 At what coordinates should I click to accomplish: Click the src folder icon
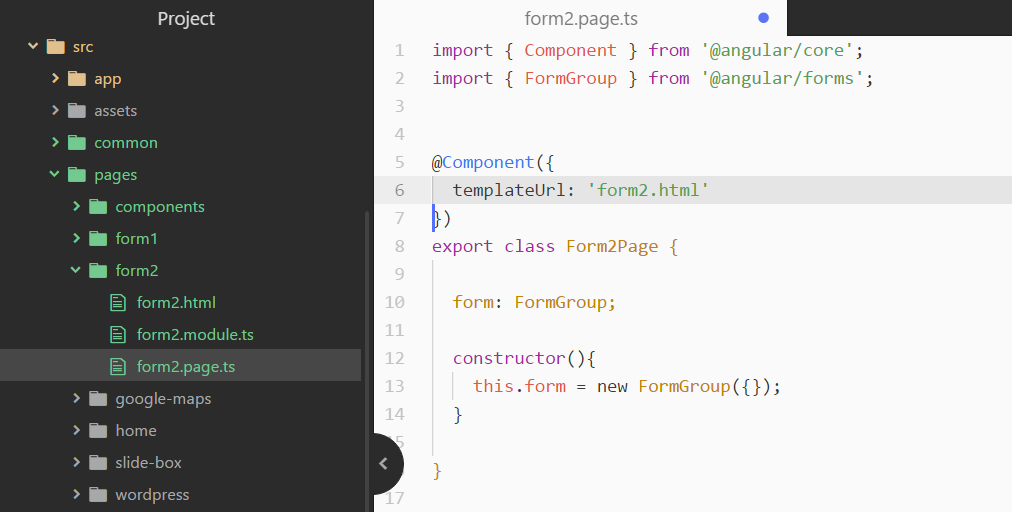pos(56,46)
